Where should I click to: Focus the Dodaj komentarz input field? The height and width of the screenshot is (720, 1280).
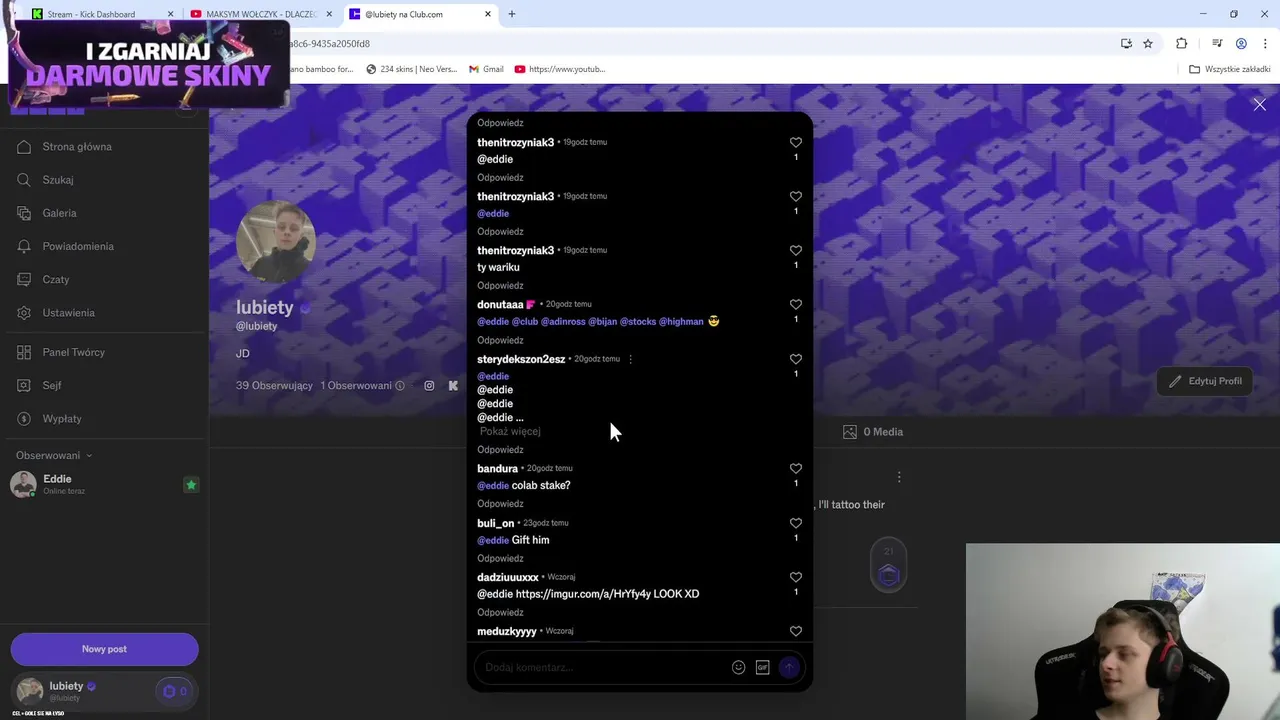click(605, 667)
